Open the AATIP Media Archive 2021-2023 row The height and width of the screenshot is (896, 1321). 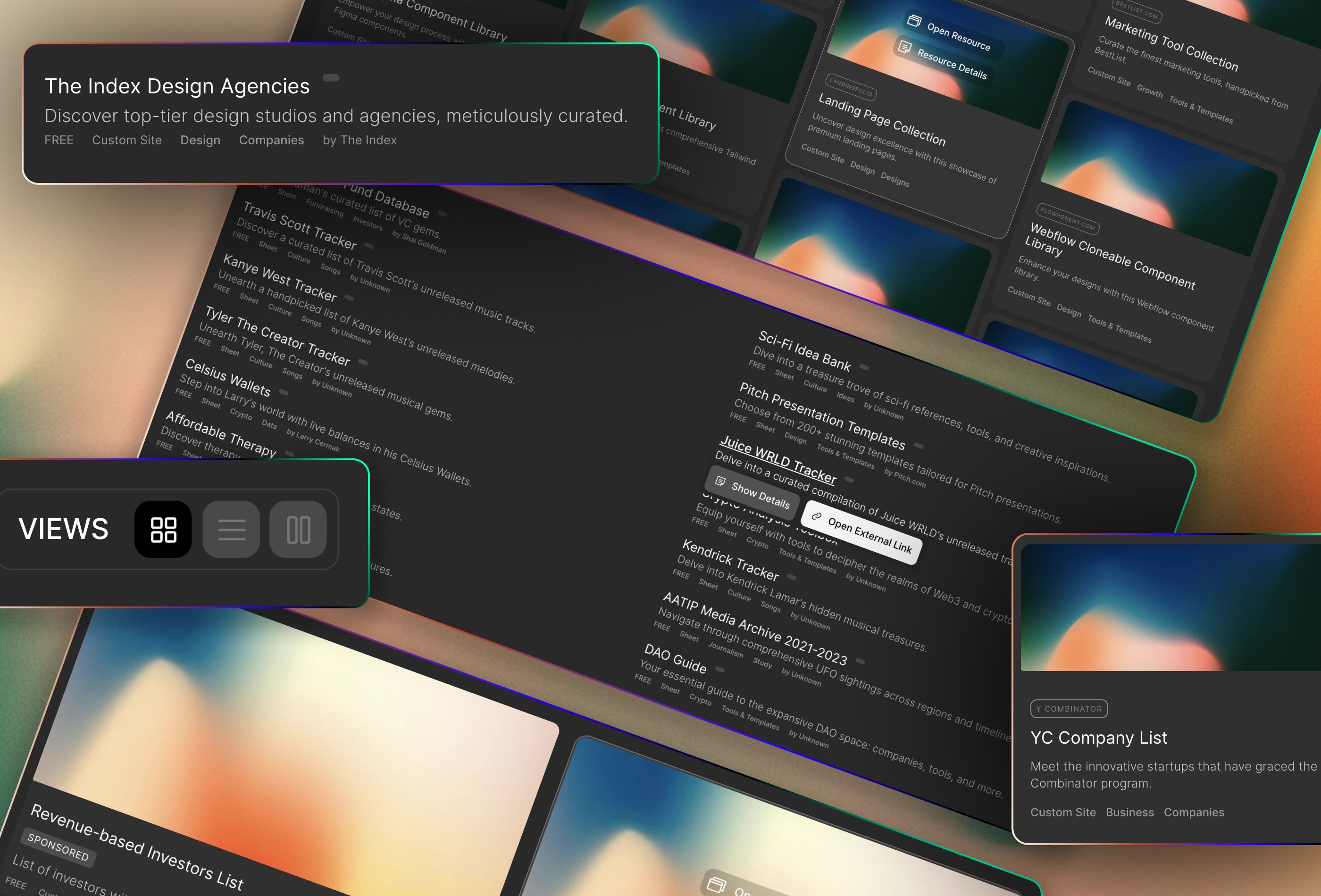click(x=755, y=629)
